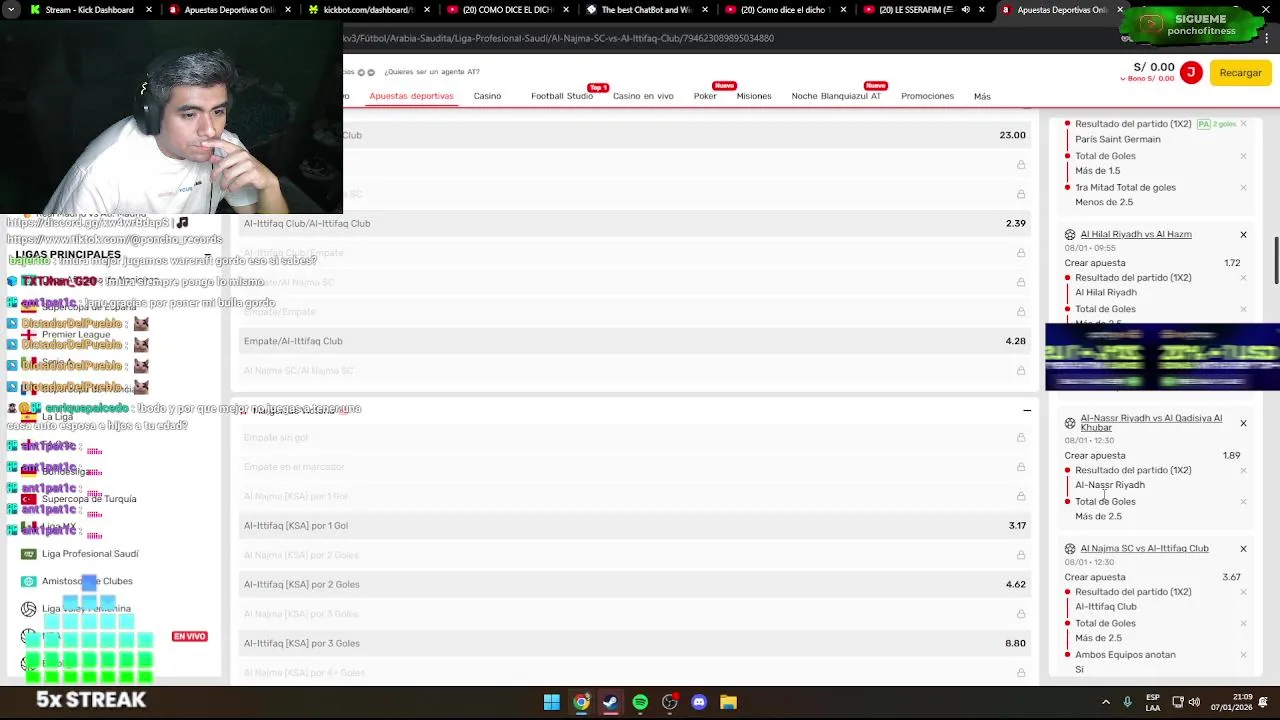
Task: Open the Más menu
Action: pyautogui.click(x=982, y=96)
